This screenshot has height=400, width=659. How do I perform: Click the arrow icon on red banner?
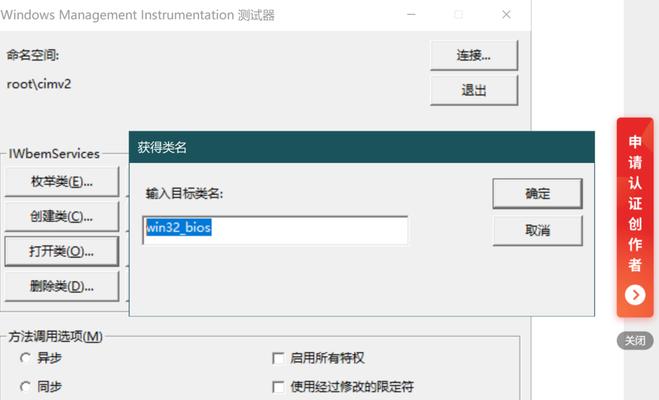point(635,295)
